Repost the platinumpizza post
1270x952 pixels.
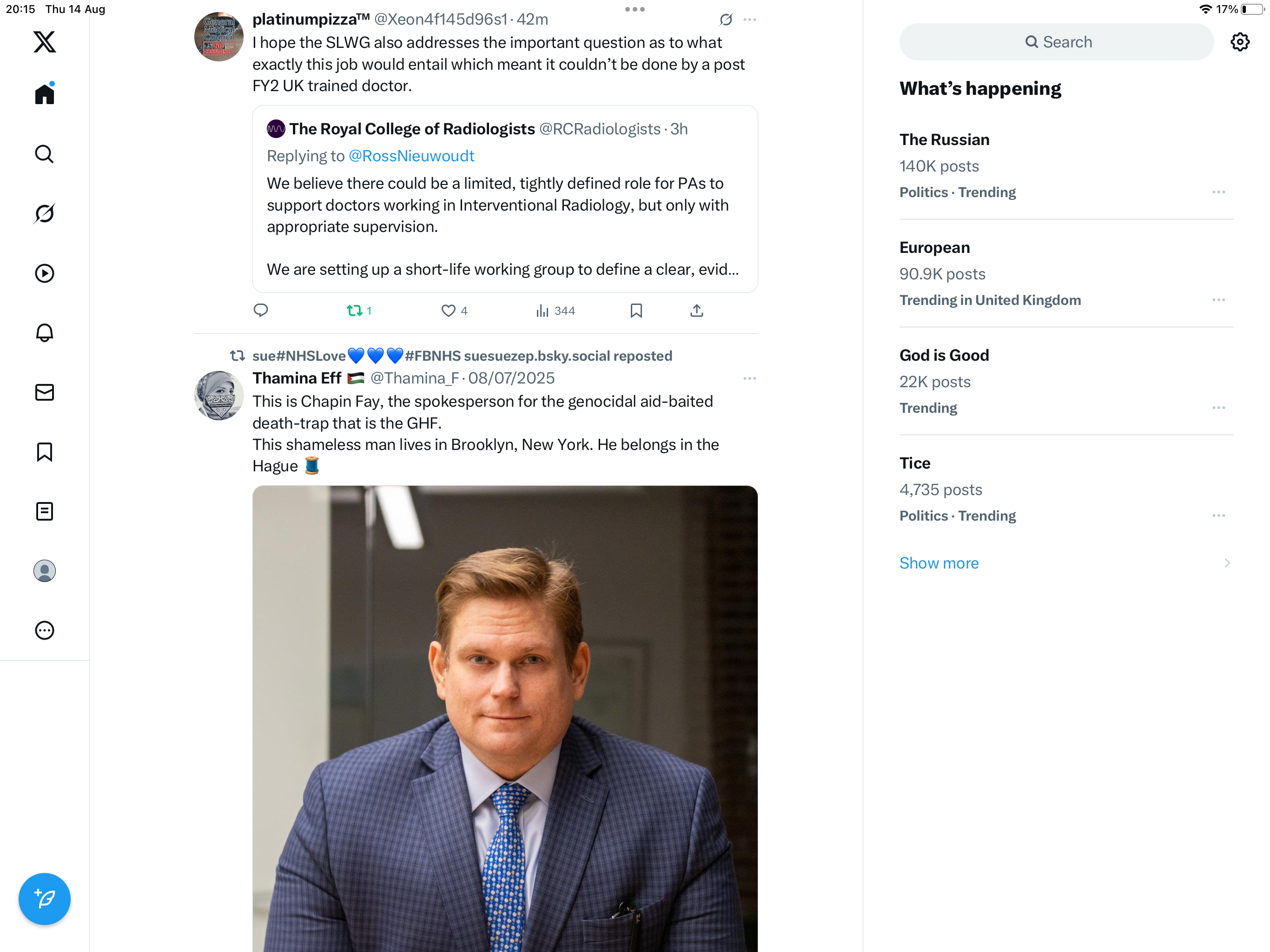pyautogui.click(x=354, y=311)
